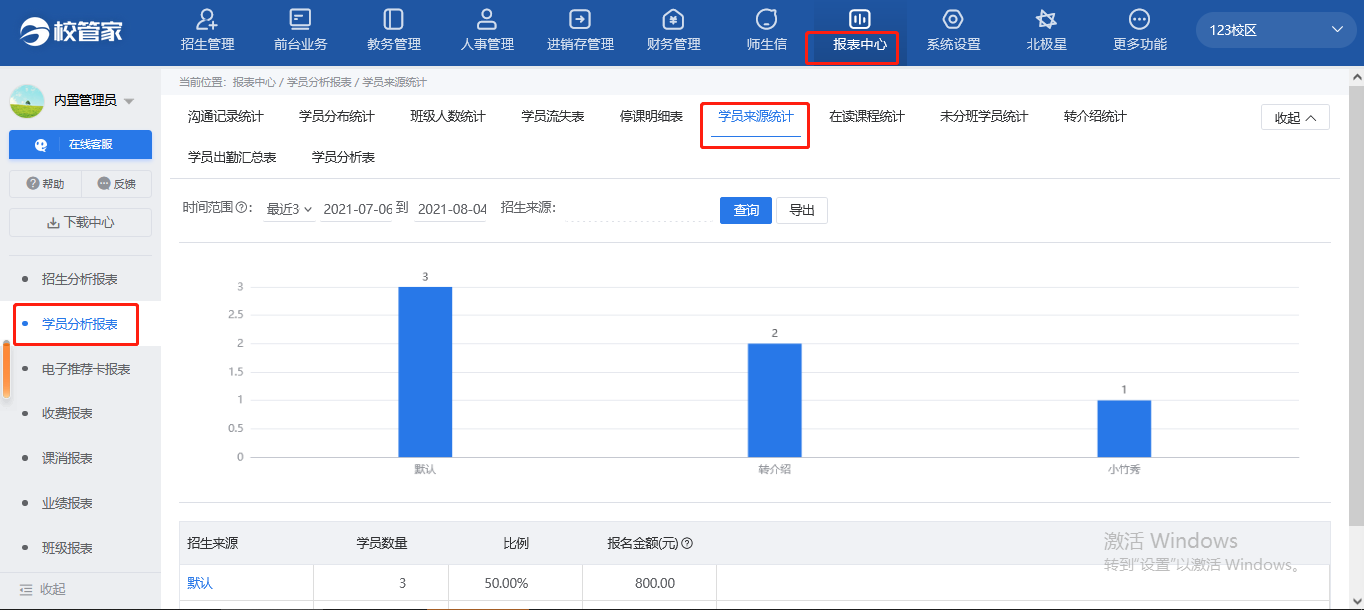Open 下载中心

pyautogui.click(x=80, y=222)
